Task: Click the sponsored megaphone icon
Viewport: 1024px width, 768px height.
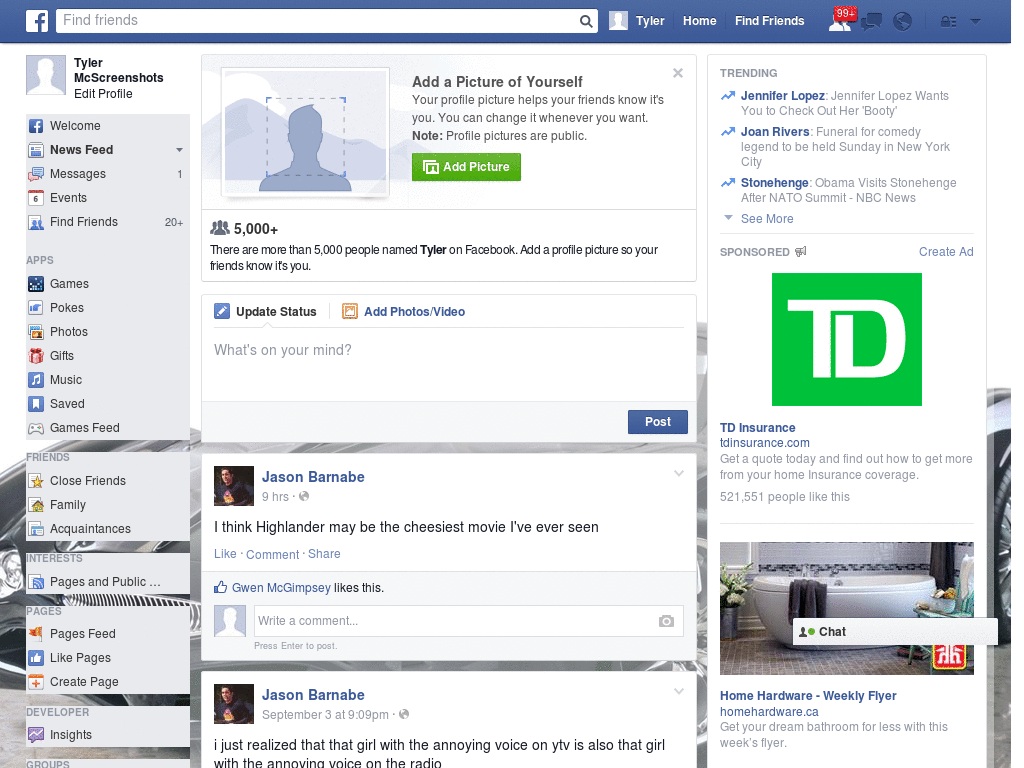Action: tap(800, 251)
